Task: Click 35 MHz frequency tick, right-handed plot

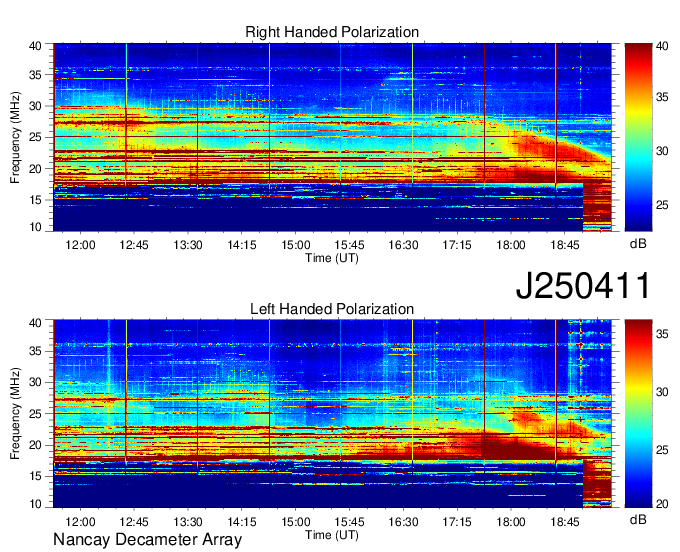Action: [x=35, y=75]
